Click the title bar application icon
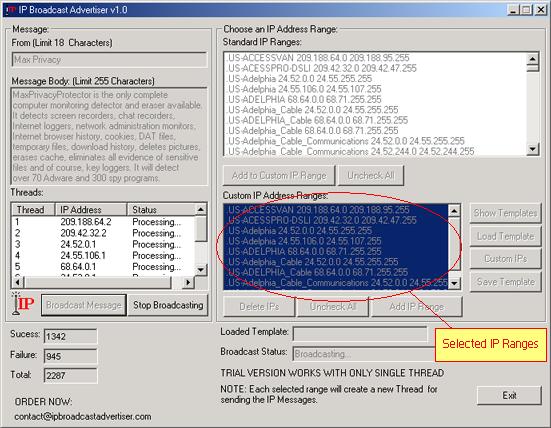This screenshot has height=428, width=551. pos(11,9)
